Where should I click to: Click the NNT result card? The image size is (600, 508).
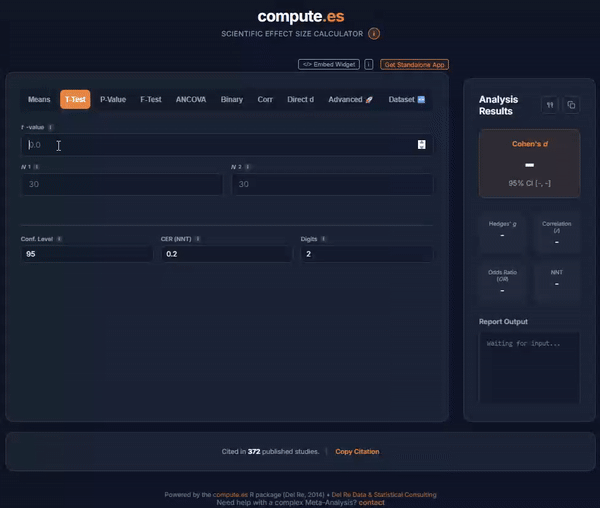(x=556, y=282)
